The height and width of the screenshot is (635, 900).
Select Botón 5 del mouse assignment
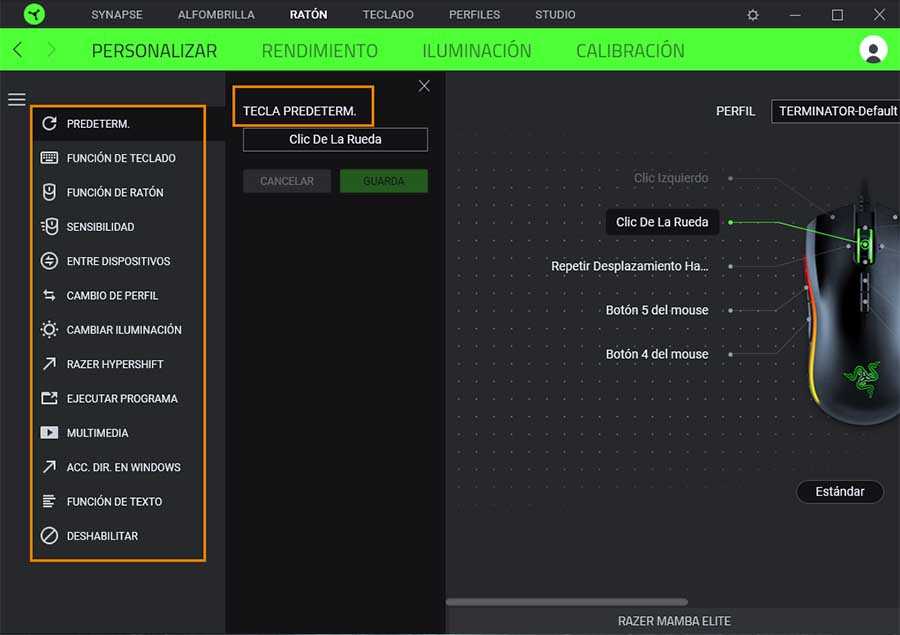(657, 310)
